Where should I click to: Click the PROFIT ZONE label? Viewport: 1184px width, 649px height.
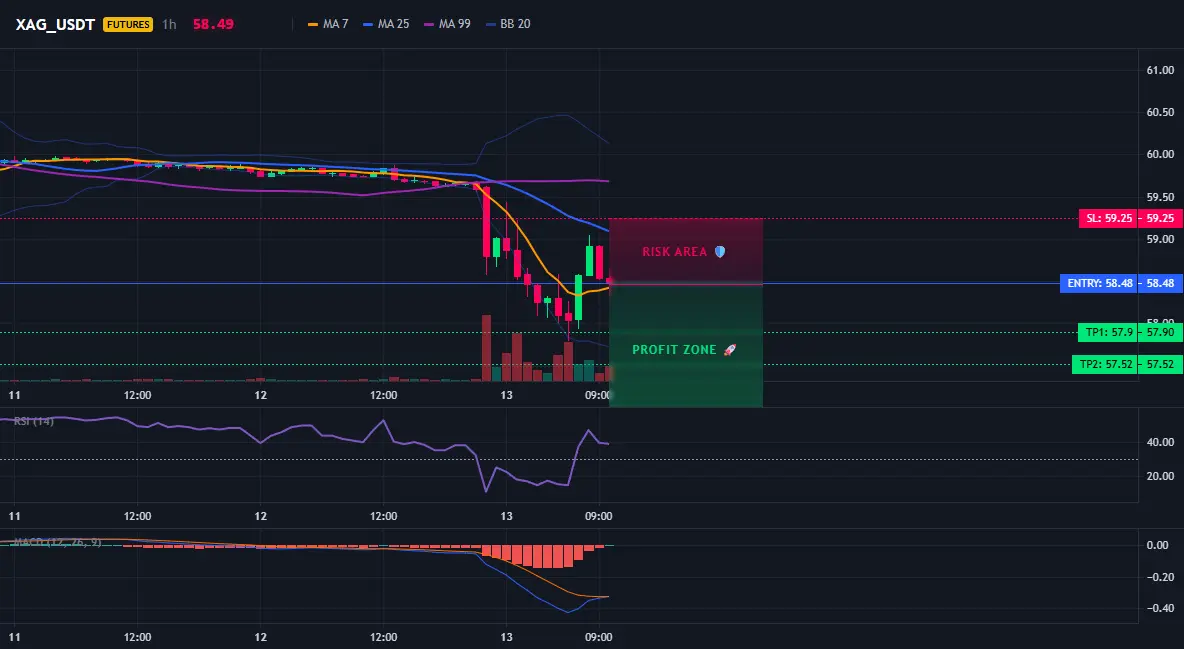pyautogui.click(x=683, y=350)
